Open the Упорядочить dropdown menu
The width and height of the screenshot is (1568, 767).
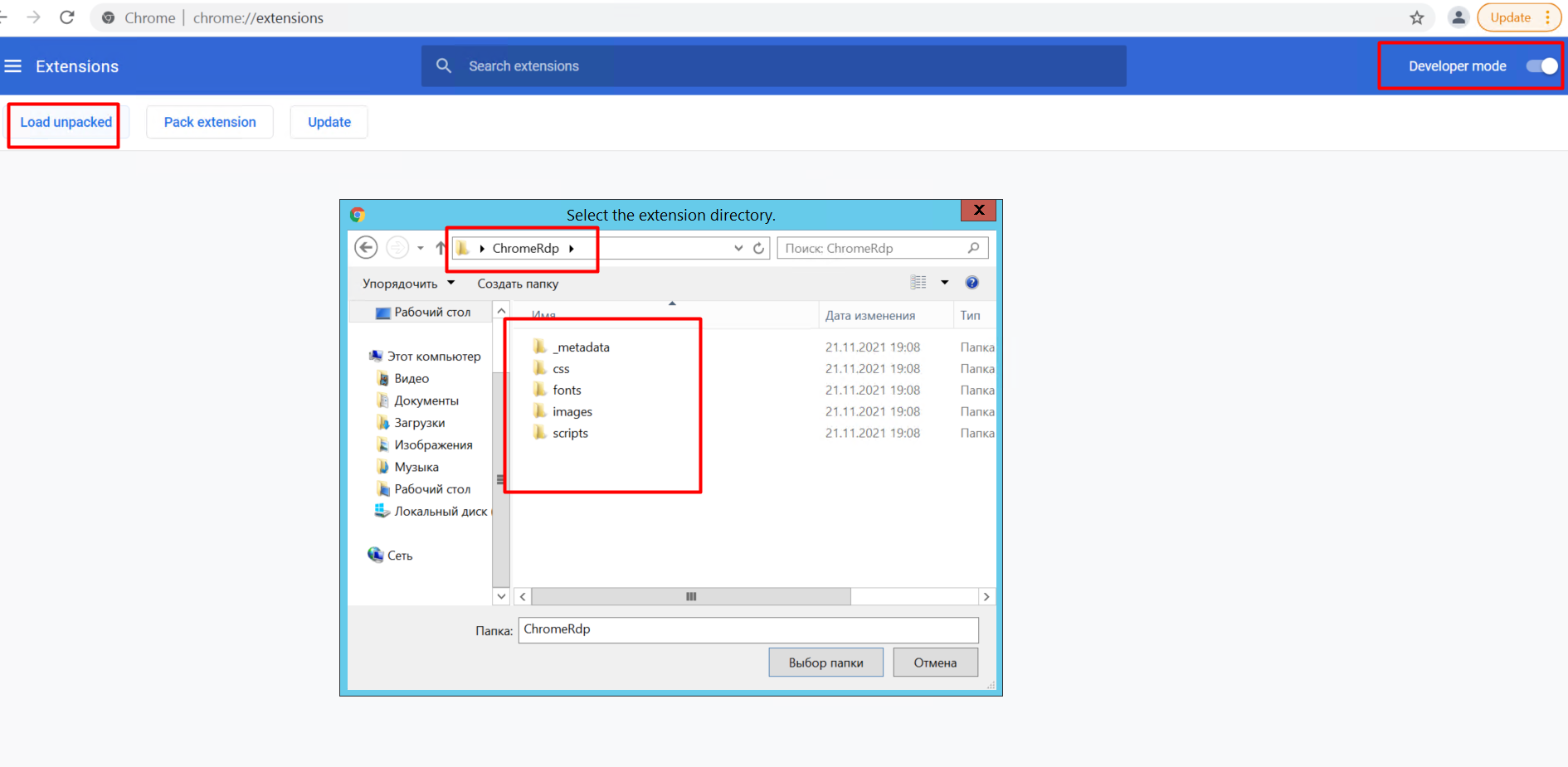tap(408, 284)
